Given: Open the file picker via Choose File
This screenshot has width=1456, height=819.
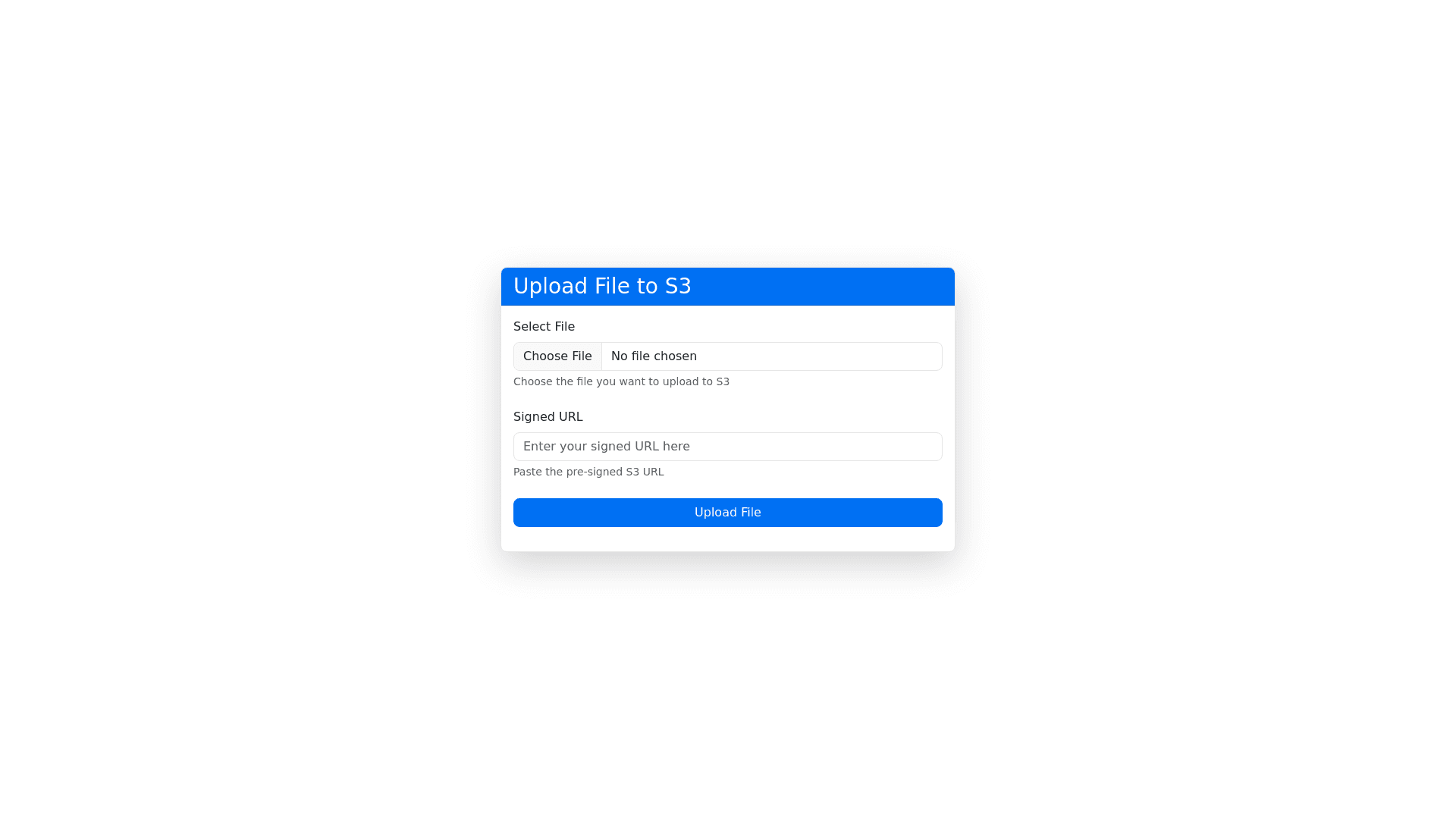Looking at the screenshot, I should point(557,356).
